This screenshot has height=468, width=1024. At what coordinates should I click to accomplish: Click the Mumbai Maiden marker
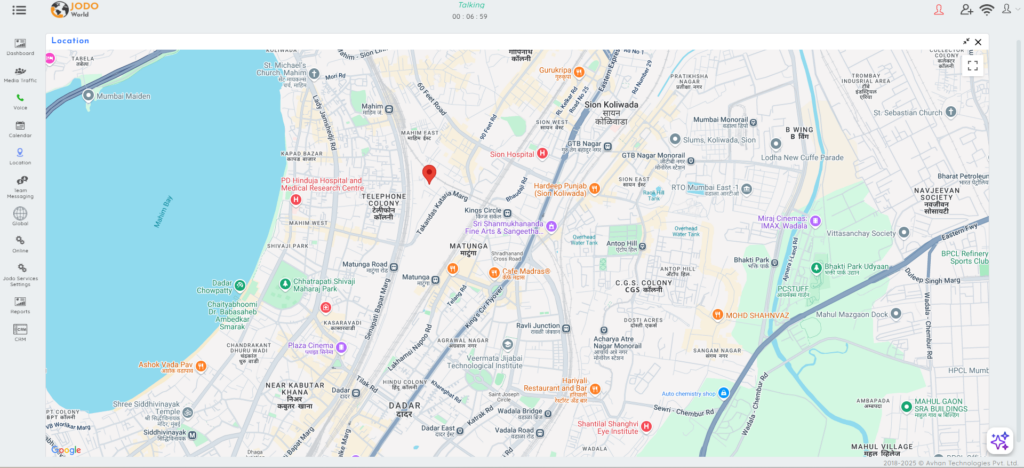(x=89, y=96)
